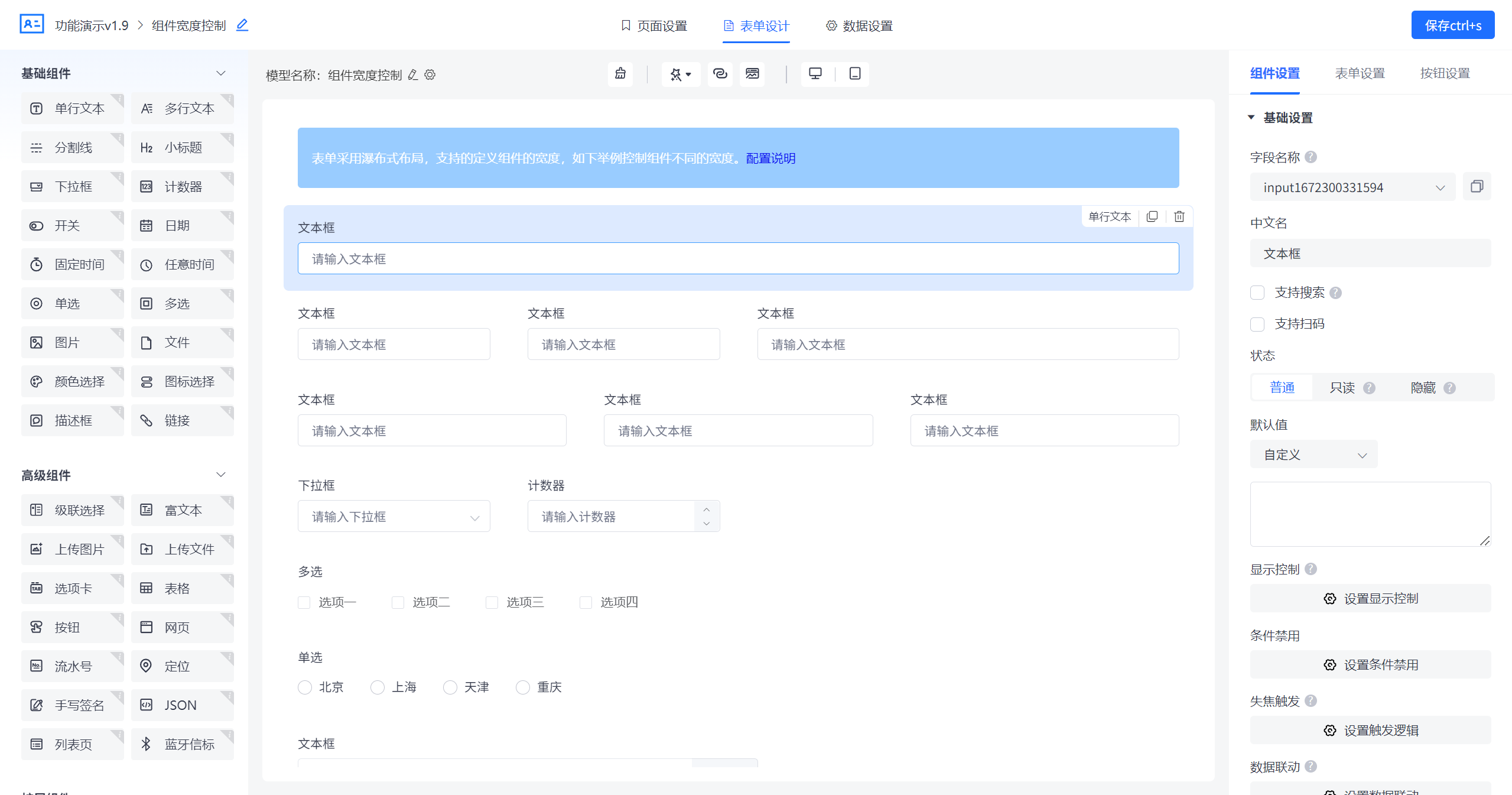Click edit pencil next to breadcrumb title
1512x795 pixels.
click(x=242, y=25)
